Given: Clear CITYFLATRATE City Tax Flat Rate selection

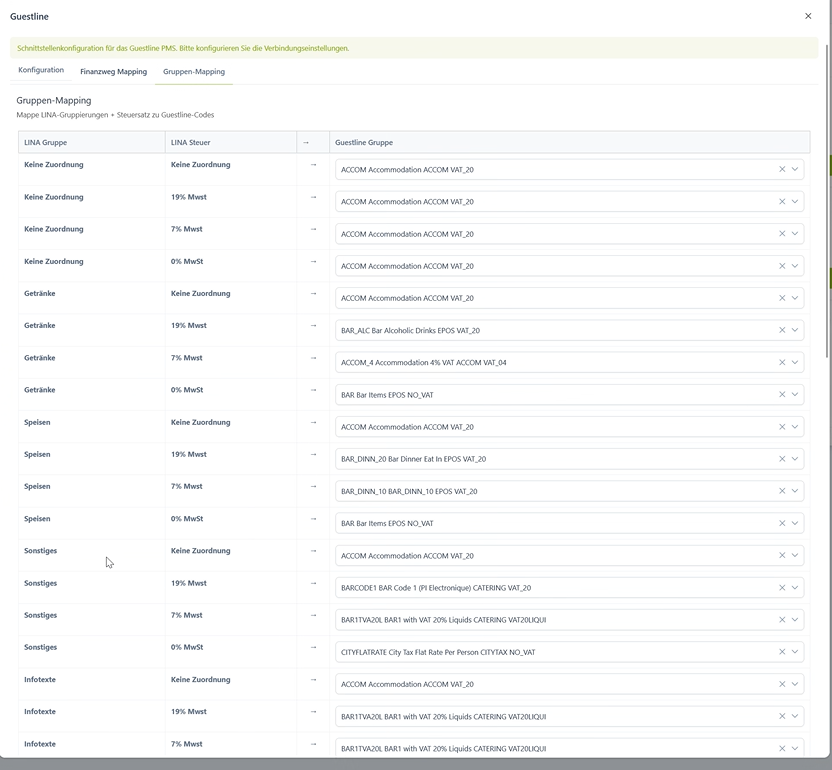Looking at the screenshot, I should (782, 652).
